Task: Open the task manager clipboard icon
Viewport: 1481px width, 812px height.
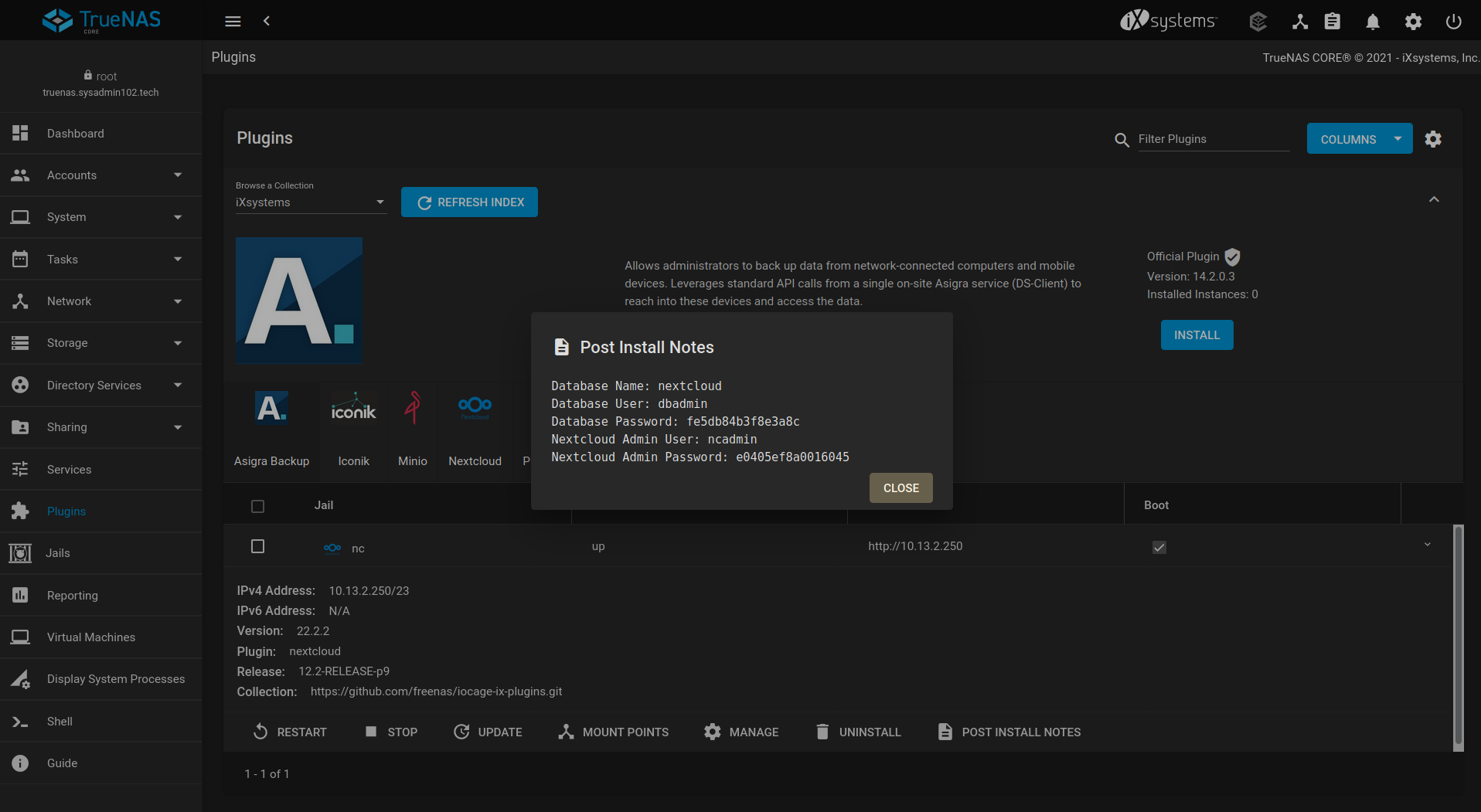Action: coord(1333,22)
